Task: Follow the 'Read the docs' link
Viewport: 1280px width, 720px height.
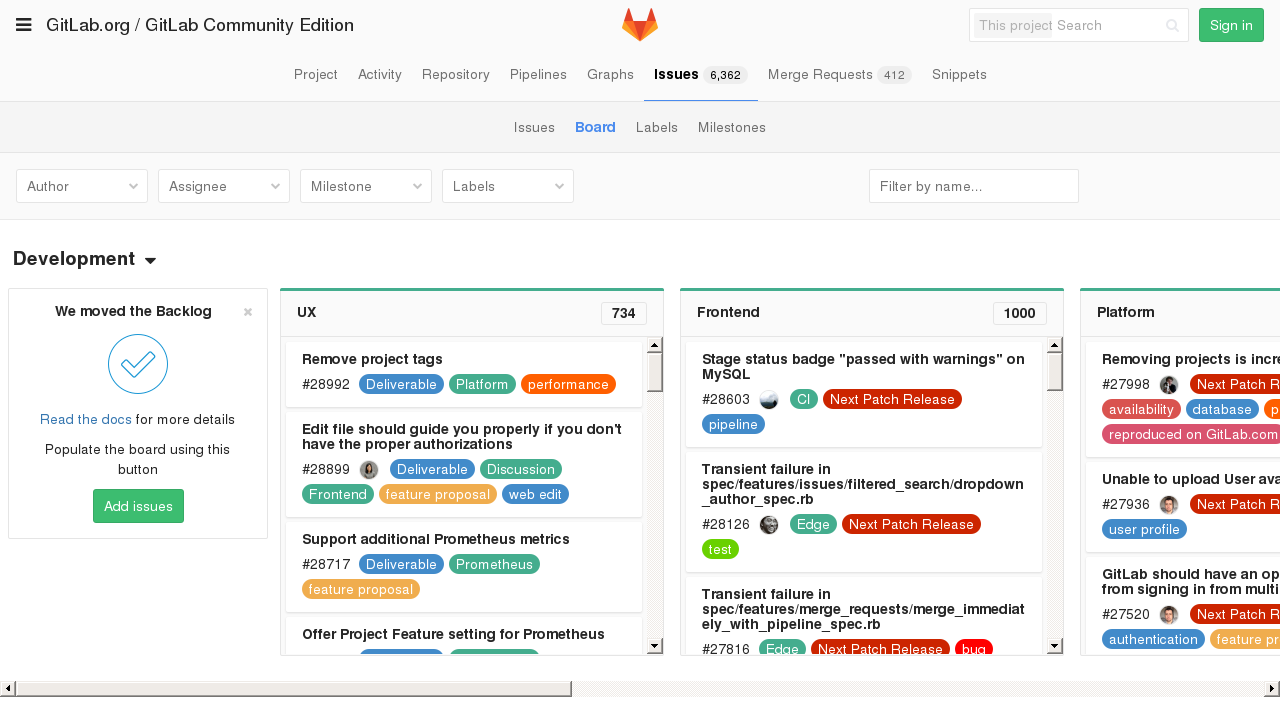Action: 86,420
